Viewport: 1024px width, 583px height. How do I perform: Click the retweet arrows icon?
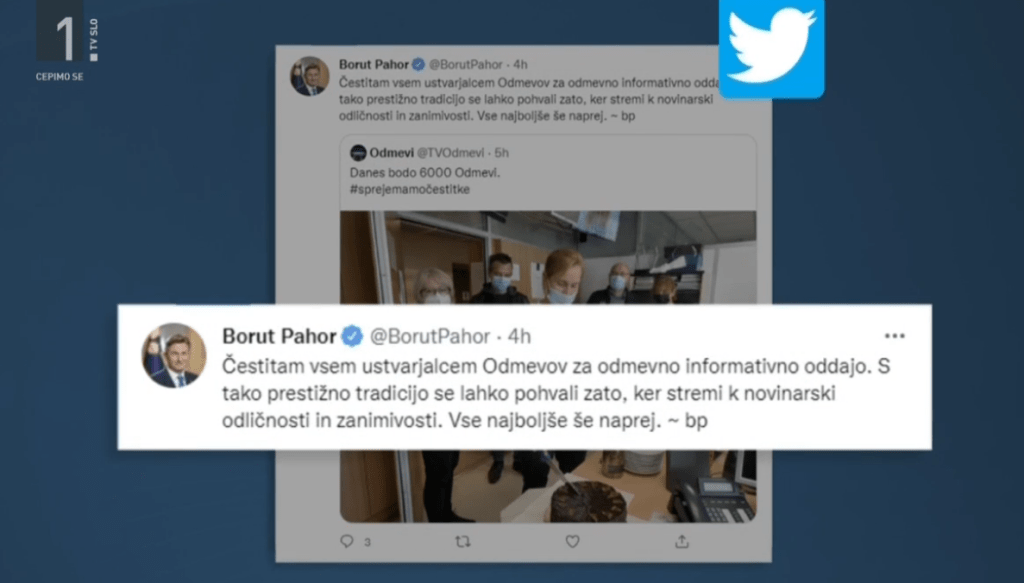pos(462,541)
